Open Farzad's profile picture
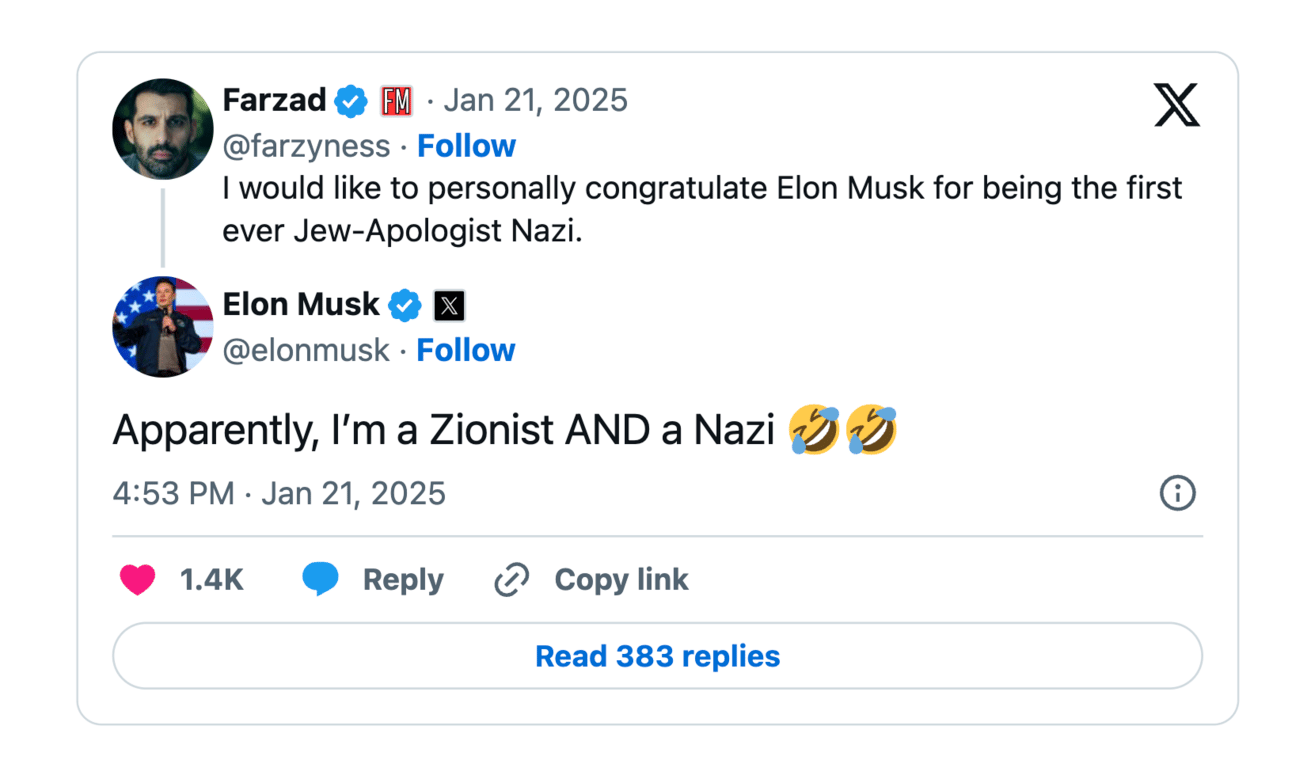 coord(163,129)
